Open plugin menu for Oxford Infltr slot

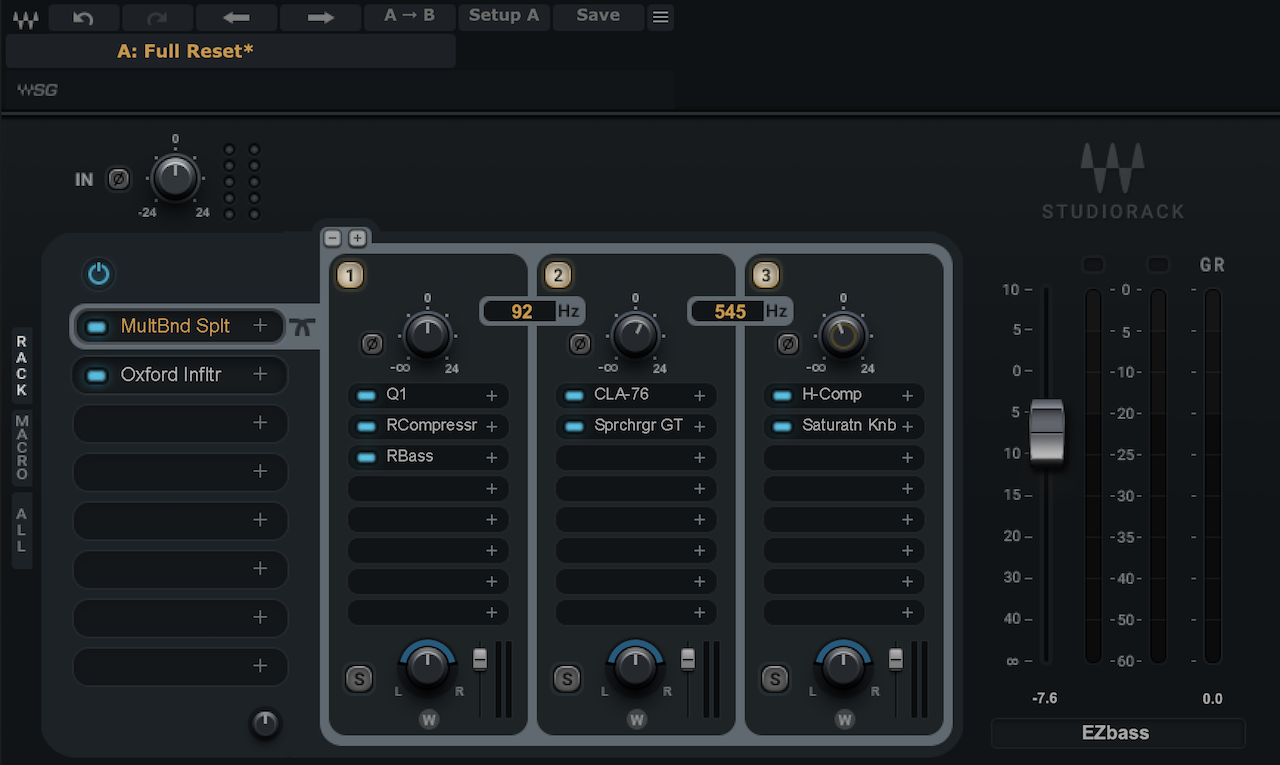coord(260,374)
